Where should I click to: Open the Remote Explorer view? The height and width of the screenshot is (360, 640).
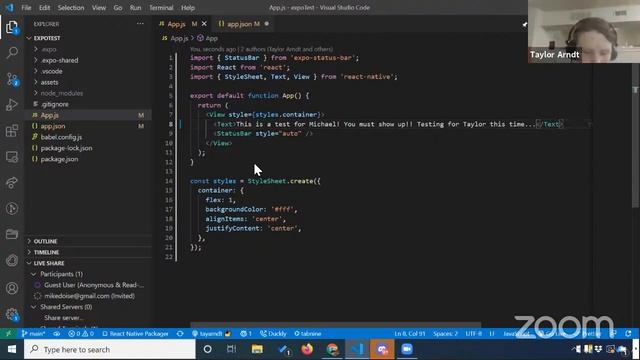pyautogui.click(x=12, y=157)
